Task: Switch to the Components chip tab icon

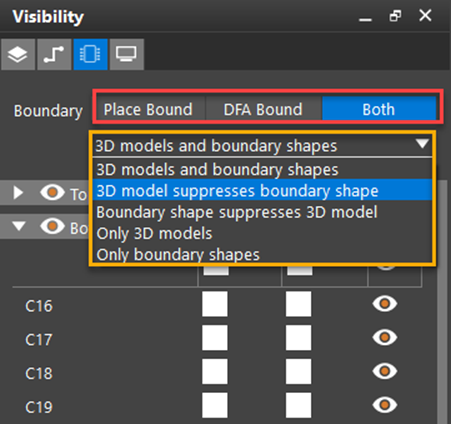Action: 90,54
